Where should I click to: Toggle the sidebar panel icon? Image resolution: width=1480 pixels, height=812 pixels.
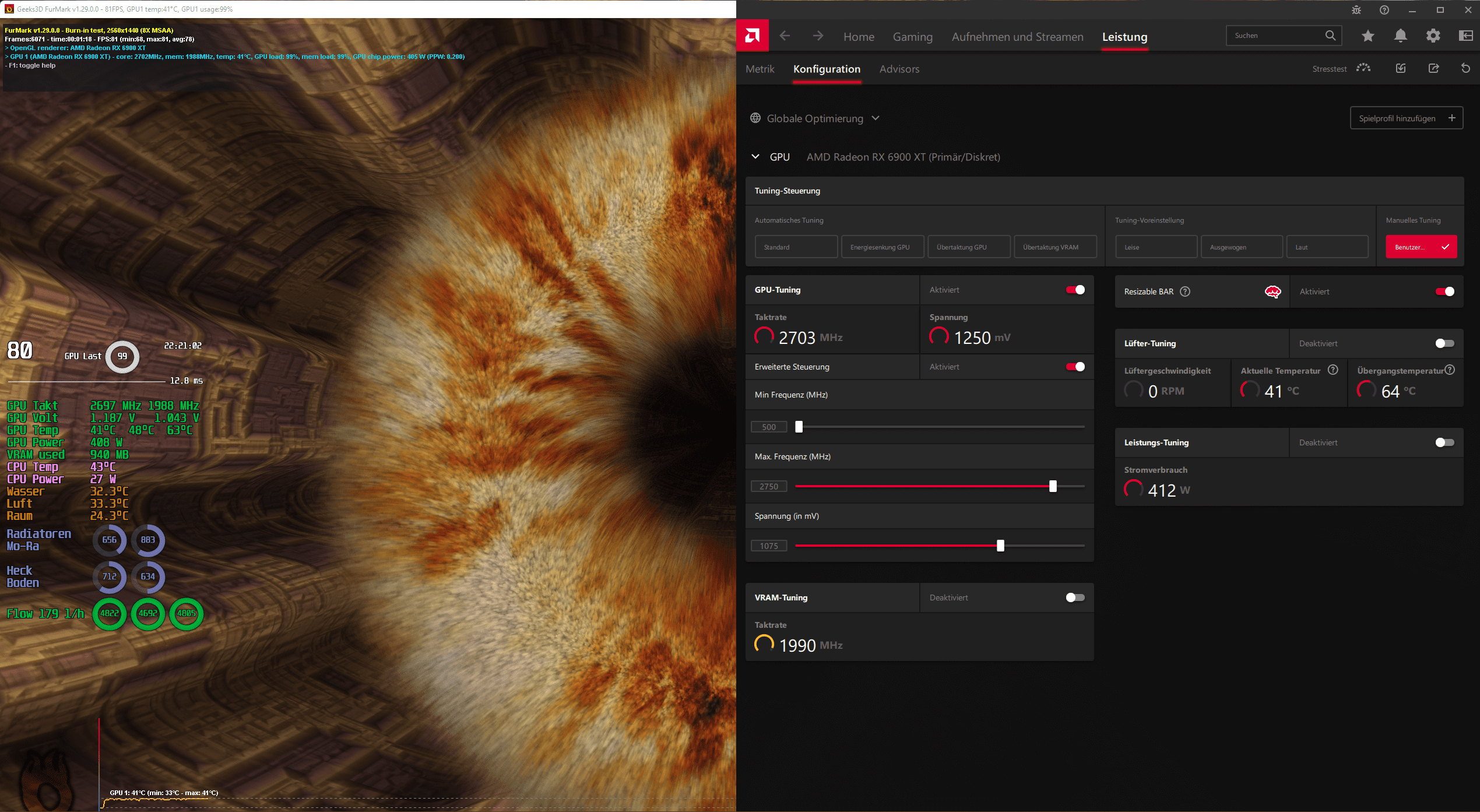[1466, 36]
